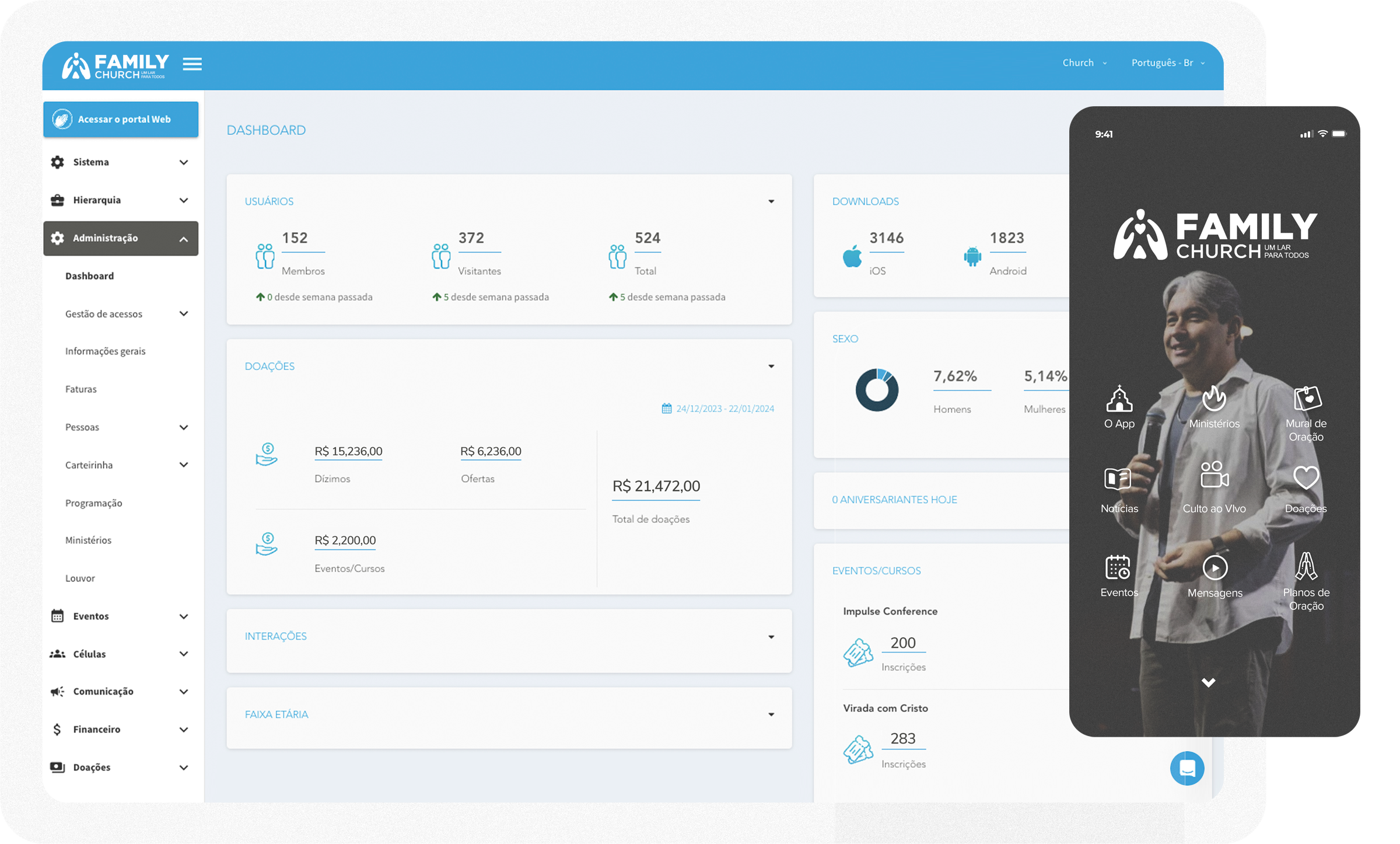Open Ministérios sidebar menu item
The height and width of the screenshot is (844, 1400).
pos(89,540)
